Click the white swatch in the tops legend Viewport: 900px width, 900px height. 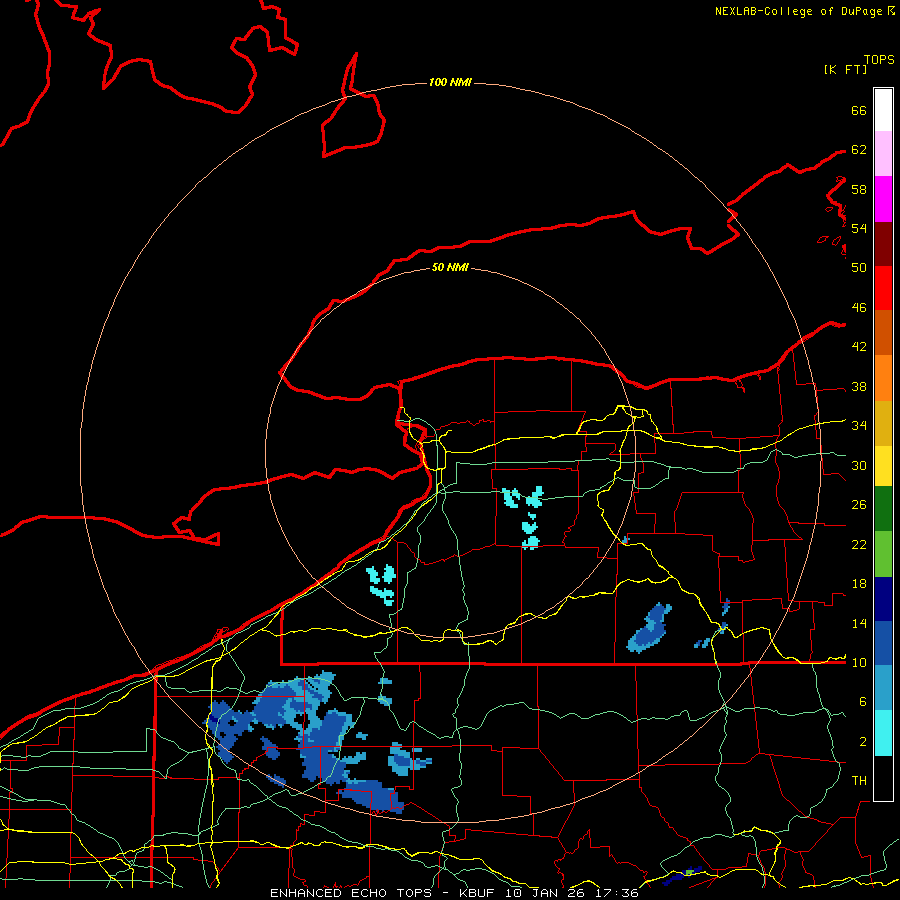[883, 110]
